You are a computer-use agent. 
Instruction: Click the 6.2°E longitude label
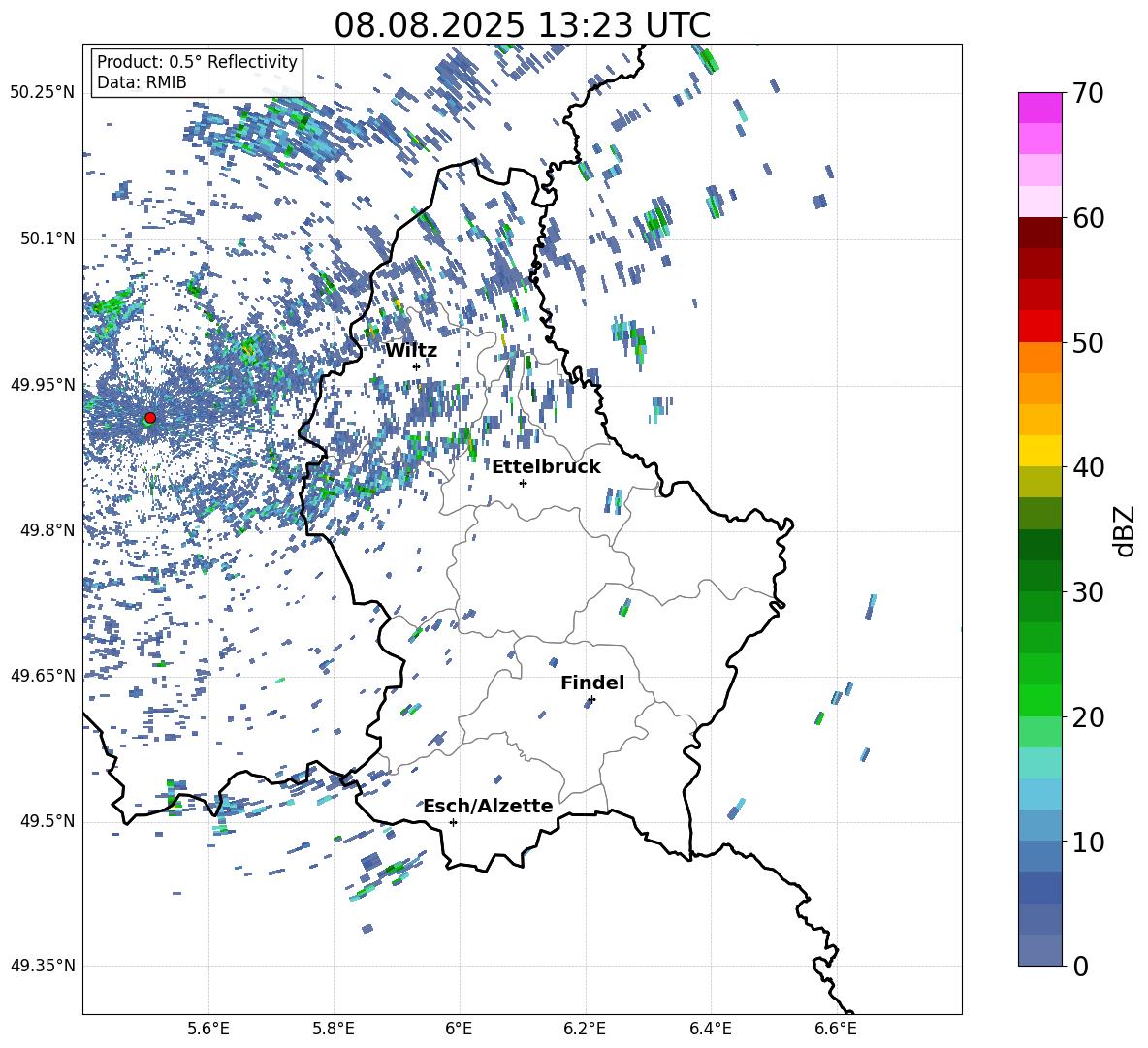[585, 1030]
